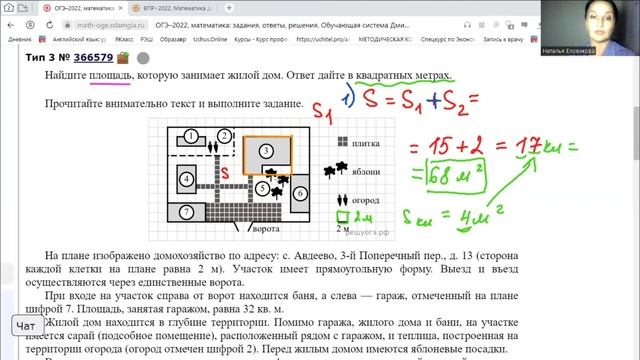Open the МЕТОДИЧЕСКАЯ К bookmark

point(386,40)
